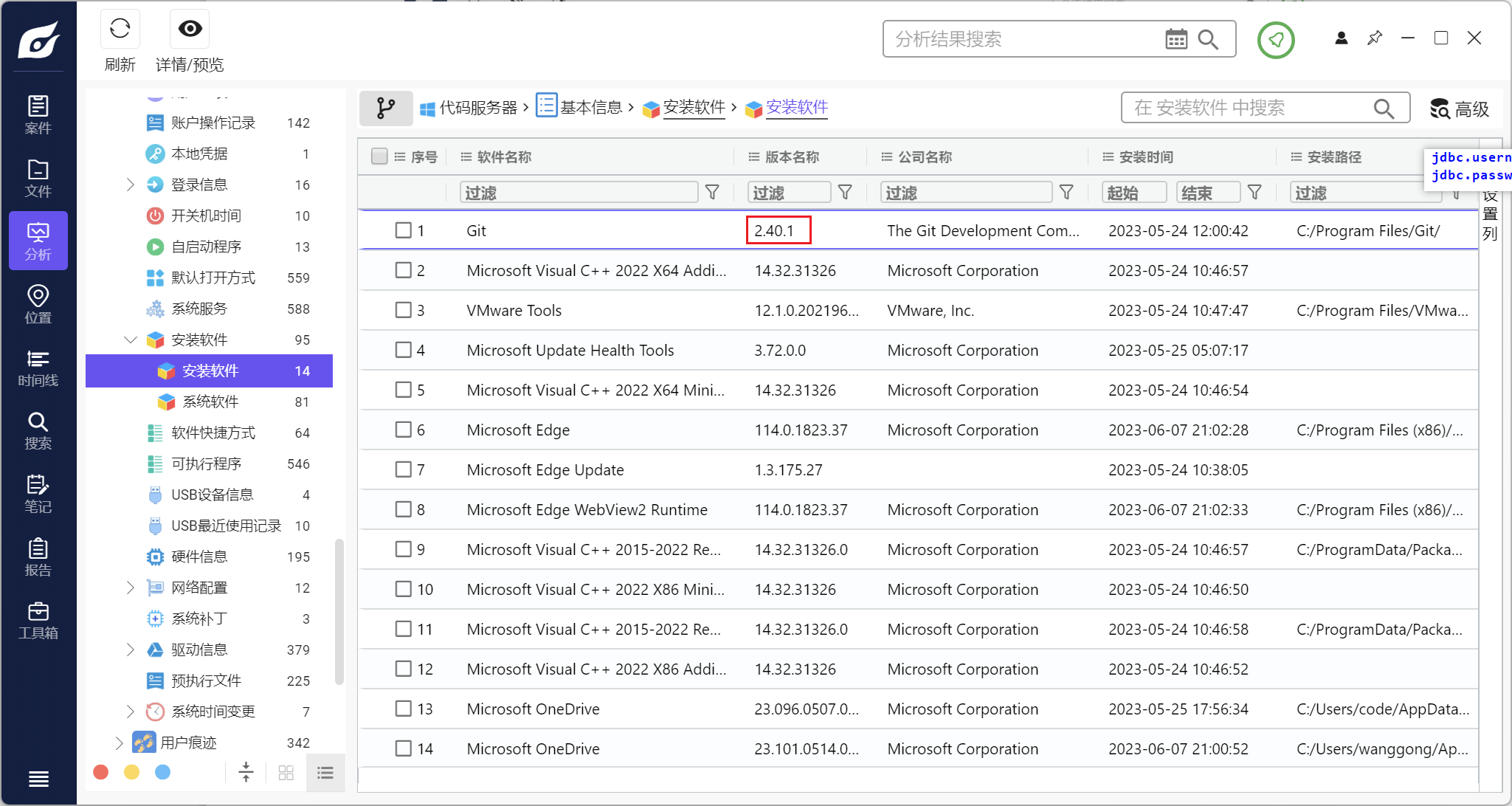Check row 13 Microsoft OneDrive
Screen dimensions: 1512x806
[403, 709]
